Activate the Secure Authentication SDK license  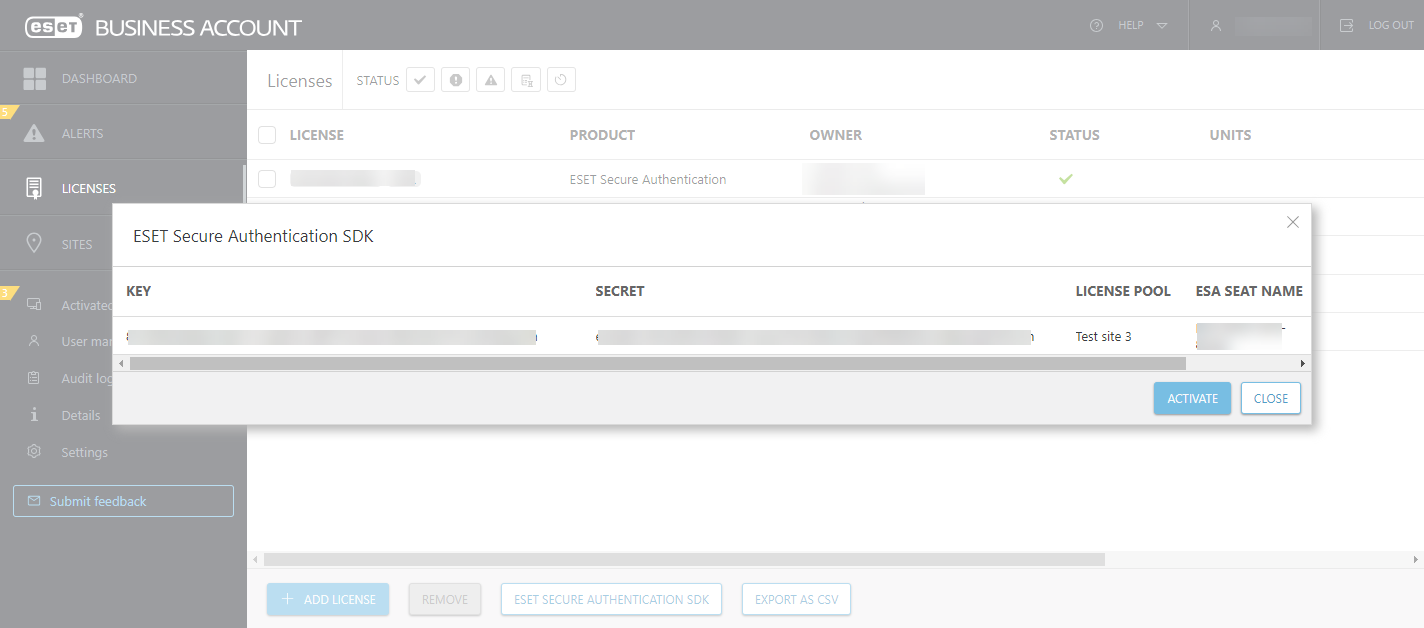point(1192,398)
